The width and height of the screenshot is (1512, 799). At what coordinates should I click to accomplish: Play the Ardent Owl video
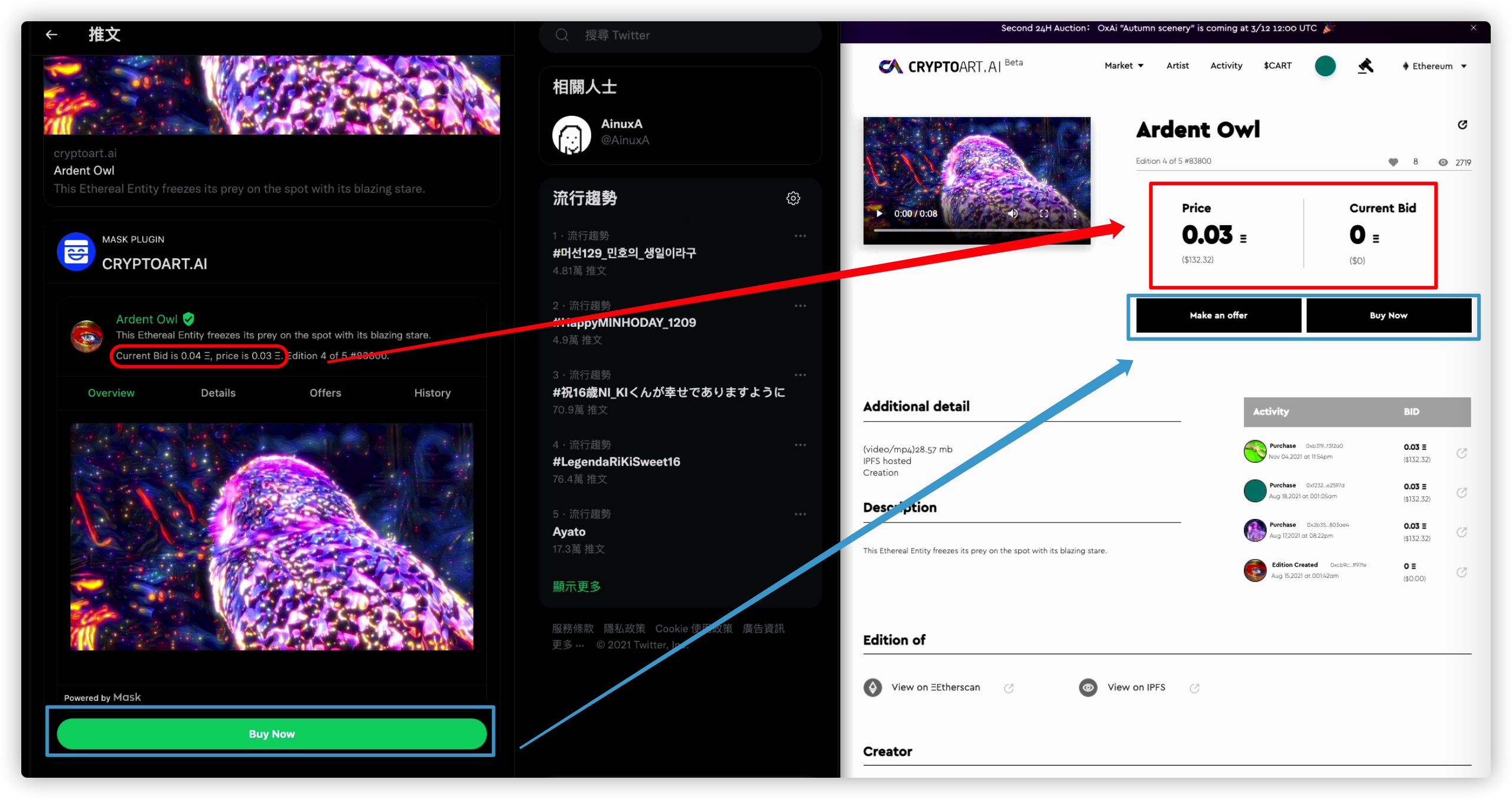point(879,214)
